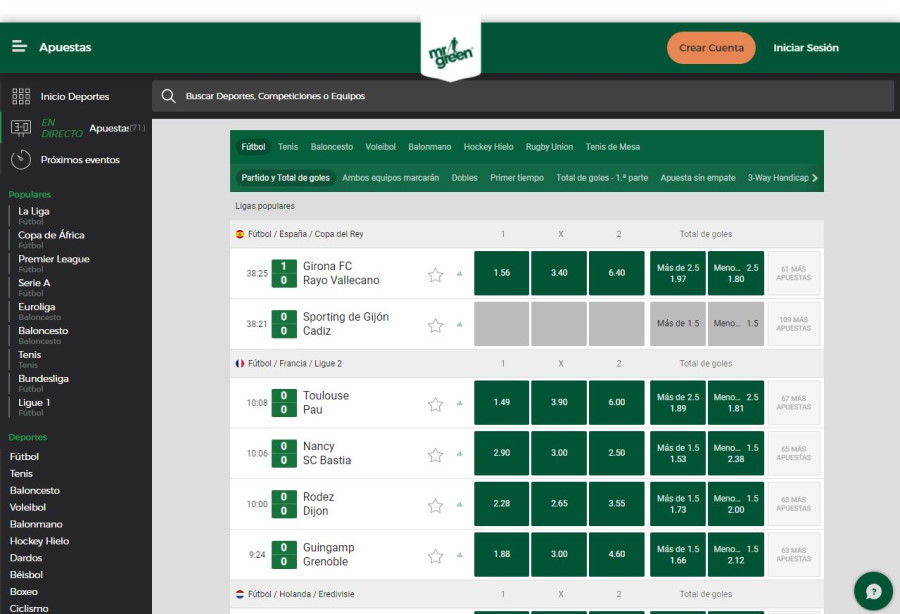Click the clock icon for Próximos eventos
The image size is (900, 614).
point(21,160)
